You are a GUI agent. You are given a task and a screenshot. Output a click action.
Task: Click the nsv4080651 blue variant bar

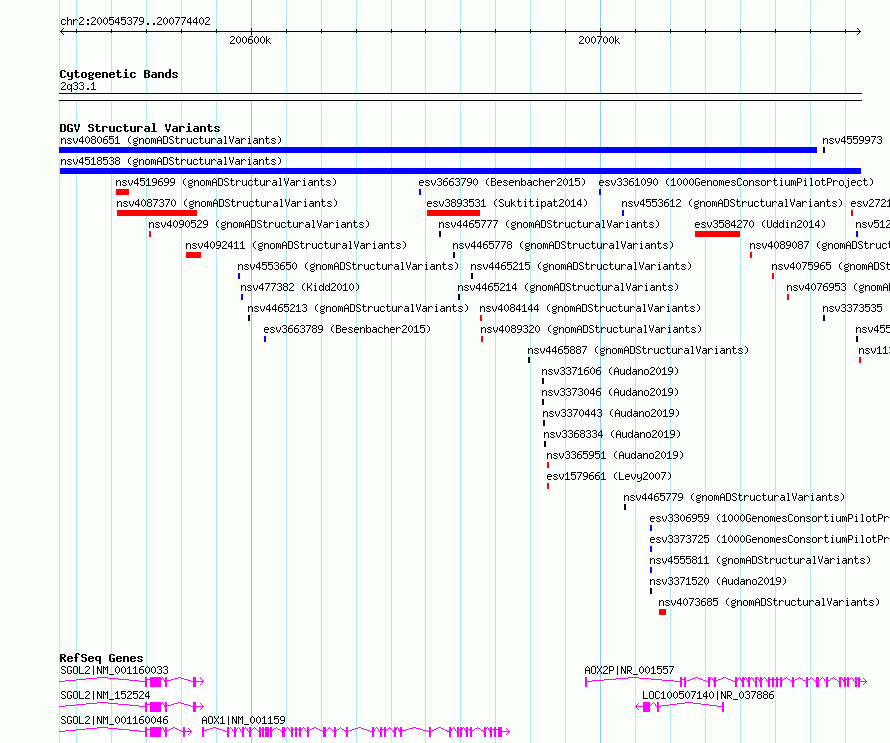click(438, 150)
